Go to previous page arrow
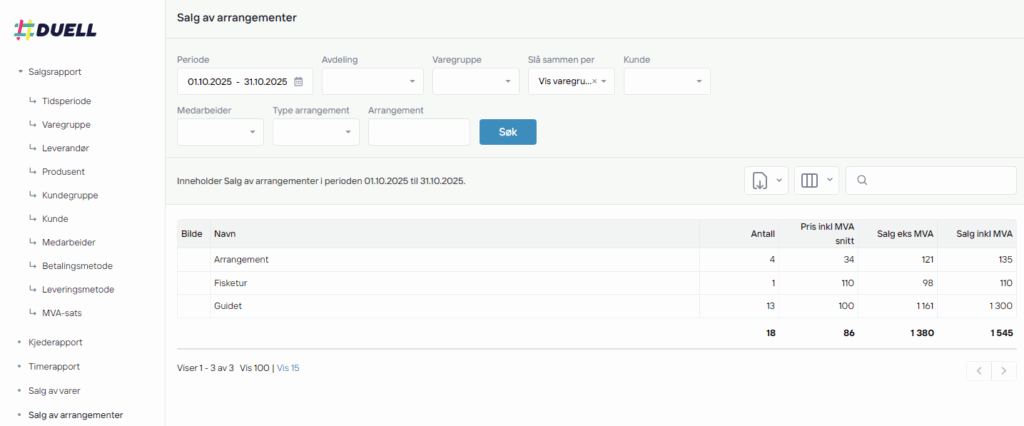 979,371
